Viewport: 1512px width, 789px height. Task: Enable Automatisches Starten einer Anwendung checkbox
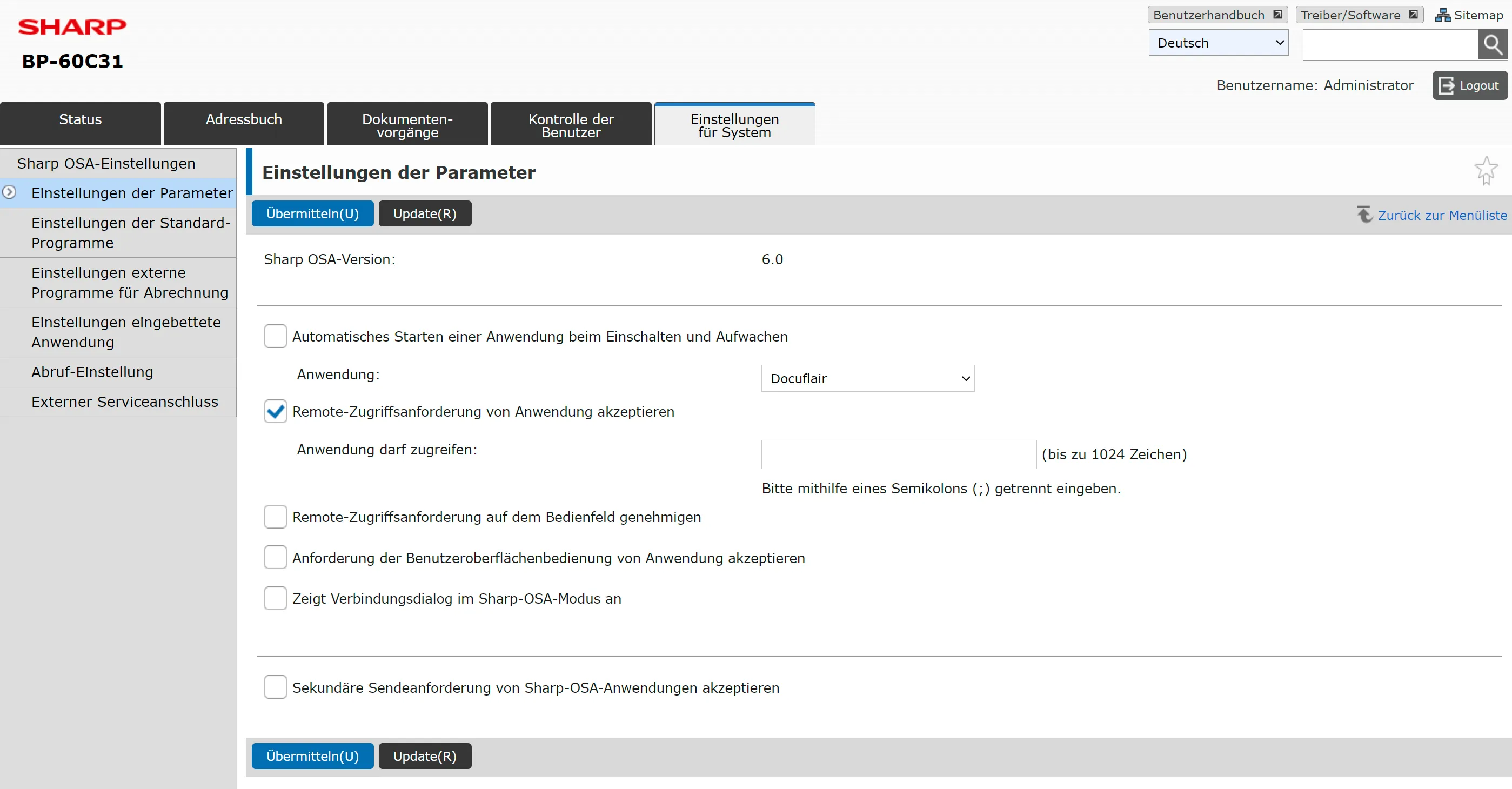(x=275, y=336)
